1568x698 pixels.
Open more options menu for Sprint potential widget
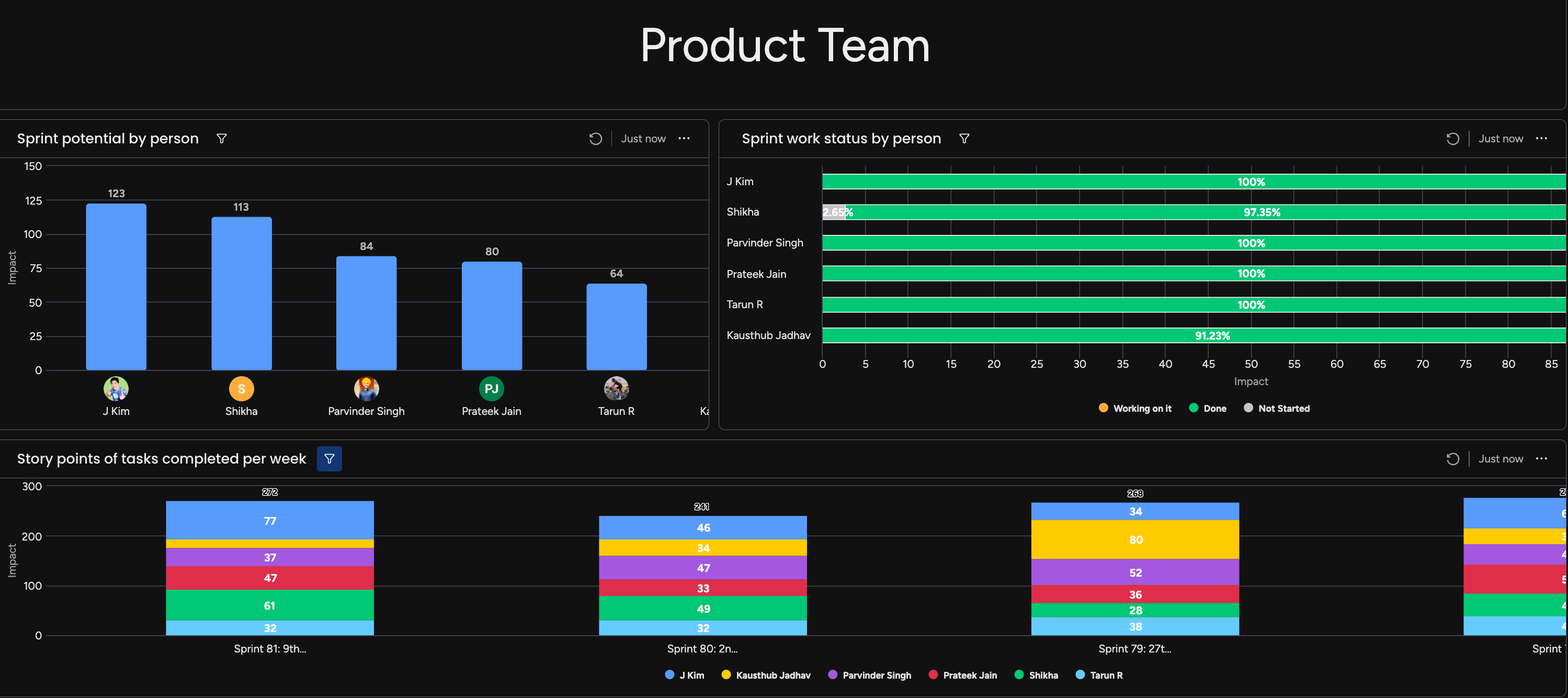(684, 139)
